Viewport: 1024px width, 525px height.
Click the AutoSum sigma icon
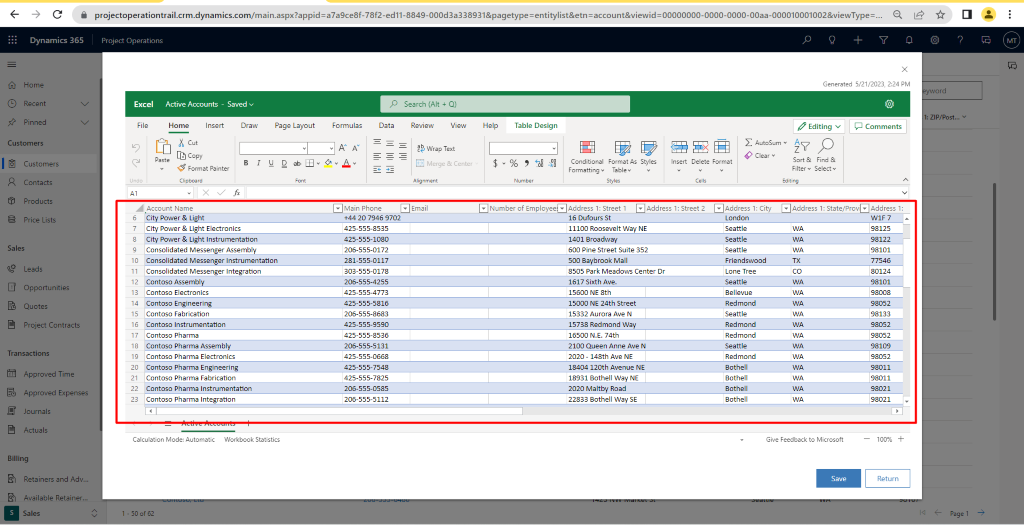749,143
